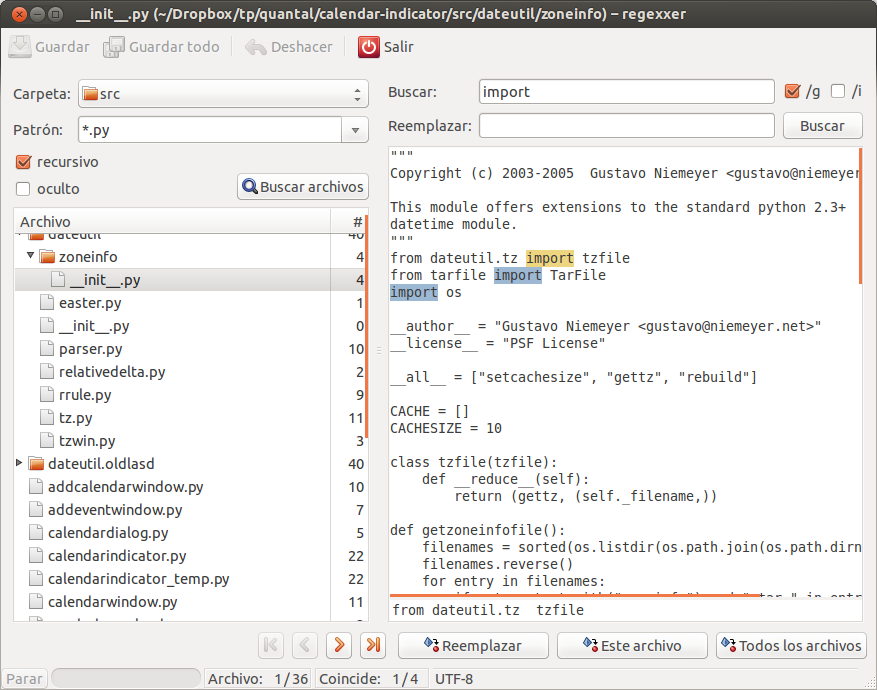The image size is (877, 690).
Task: Click the dateutil.oldlasd folder icon
Action: pyautogui.click(x=36, y=464)
